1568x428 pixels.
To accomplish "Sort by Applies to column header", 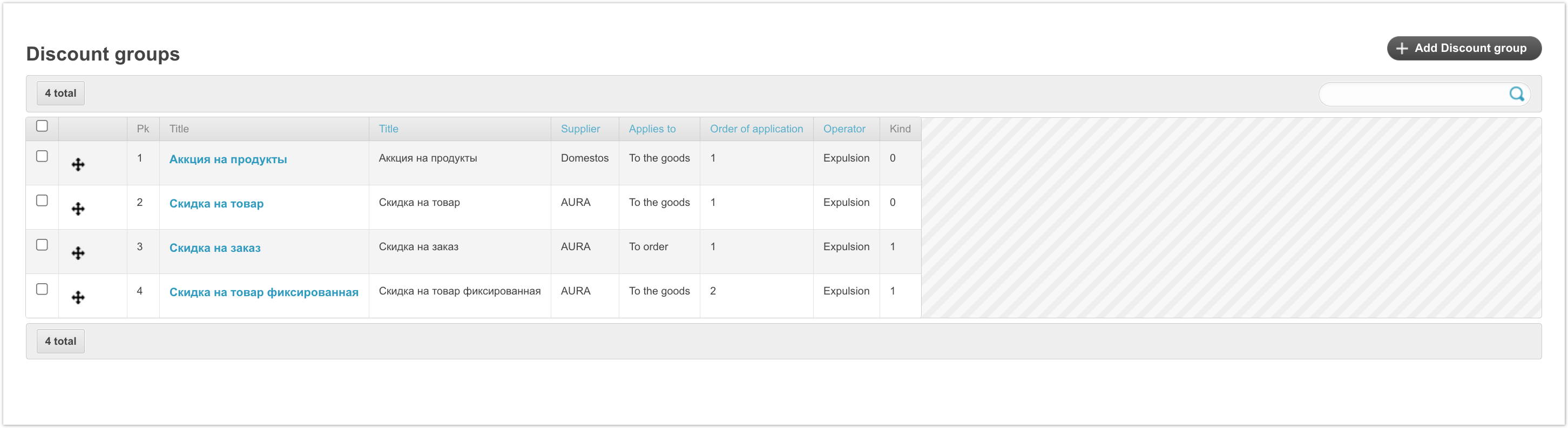I will pos(652,129).
